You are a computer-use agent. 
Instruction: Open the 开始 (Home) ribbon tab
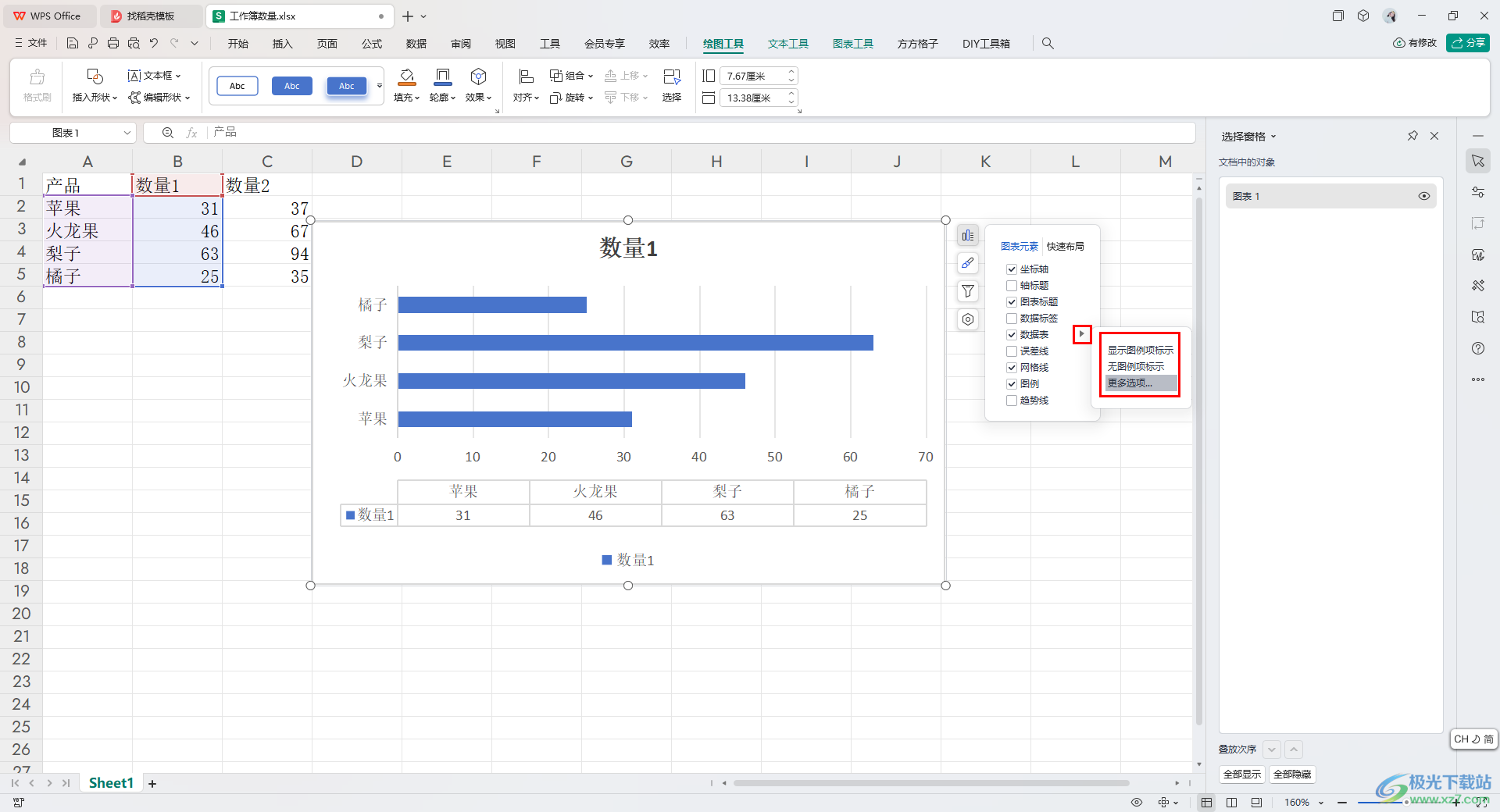(238, 44)
